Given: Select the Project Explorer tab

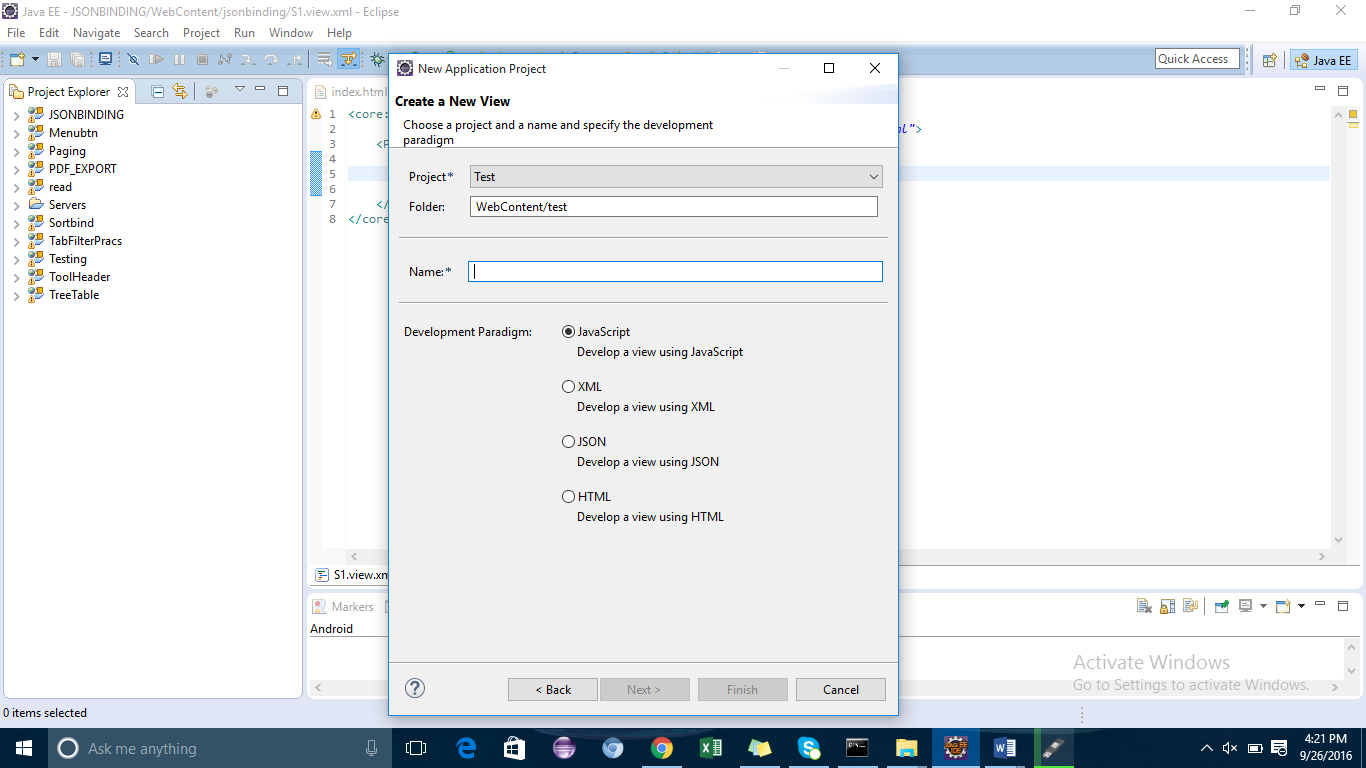Looking at the screenshot, I should click(x=68, y=91).
